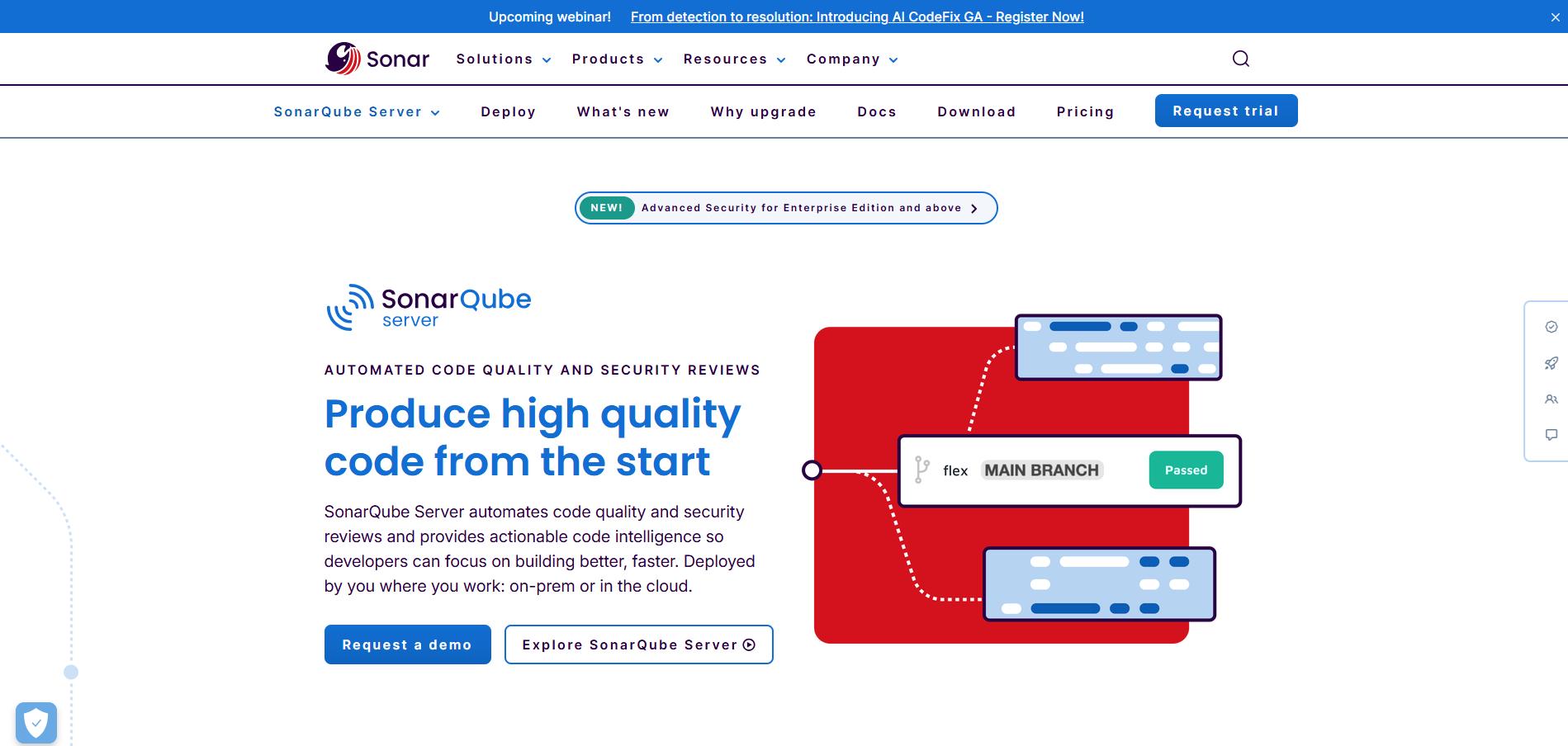The width and height of the screenshot is (1568, 746).
Task: Click 'Produce high quality code' headline
Action: coord(533,437)
